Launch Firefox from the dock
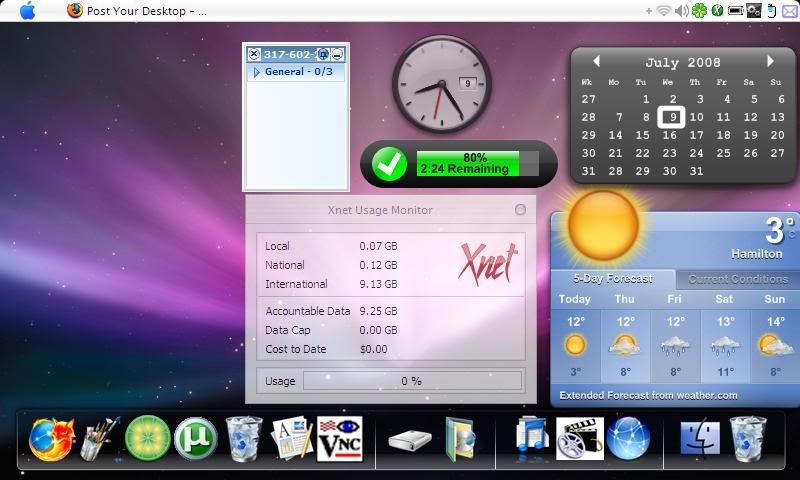 [x=51, y=439]
